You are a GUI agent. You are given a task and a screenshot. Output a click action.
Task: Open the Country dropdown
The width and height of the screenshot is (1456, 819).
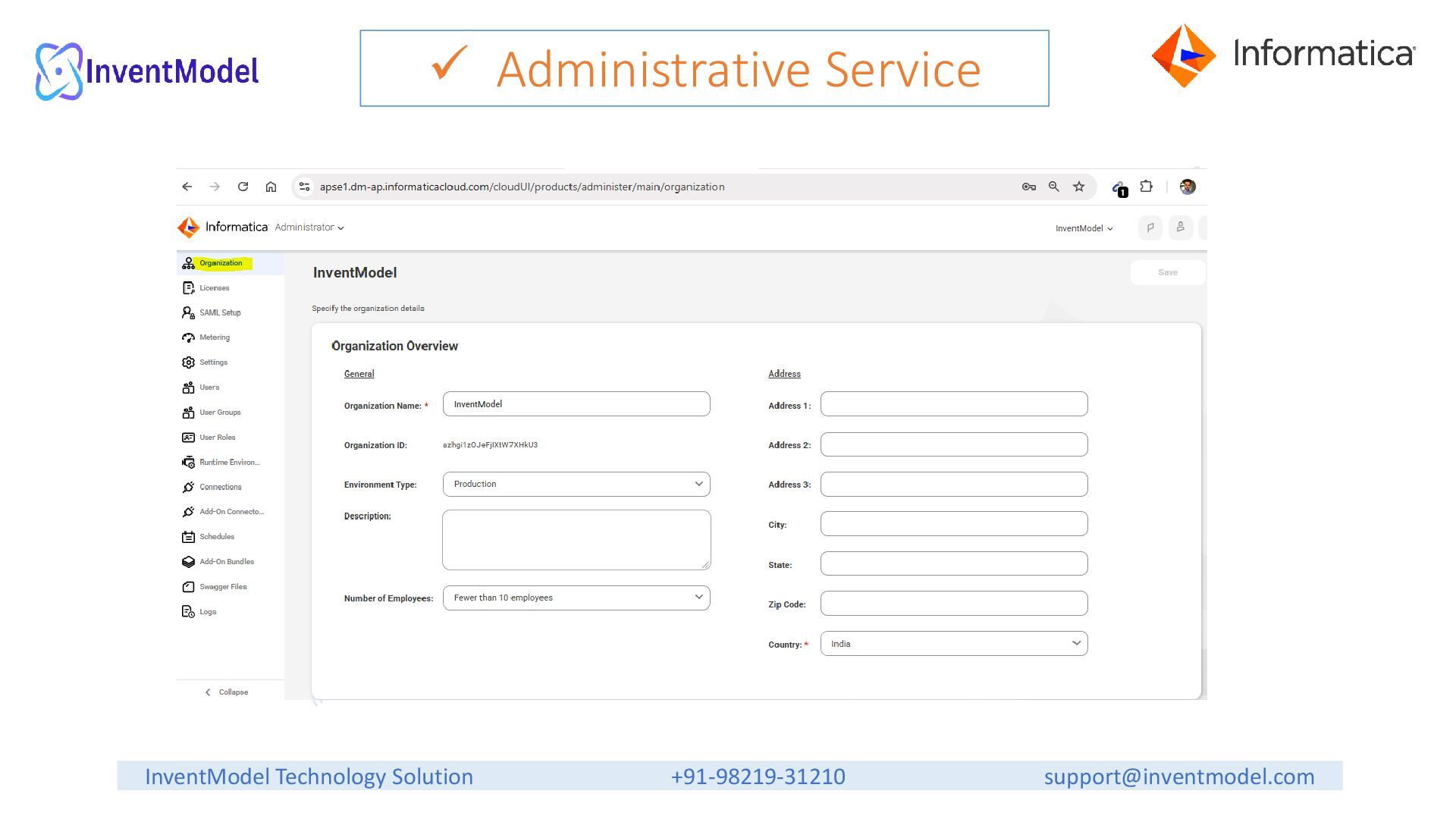tap(954, 644)
